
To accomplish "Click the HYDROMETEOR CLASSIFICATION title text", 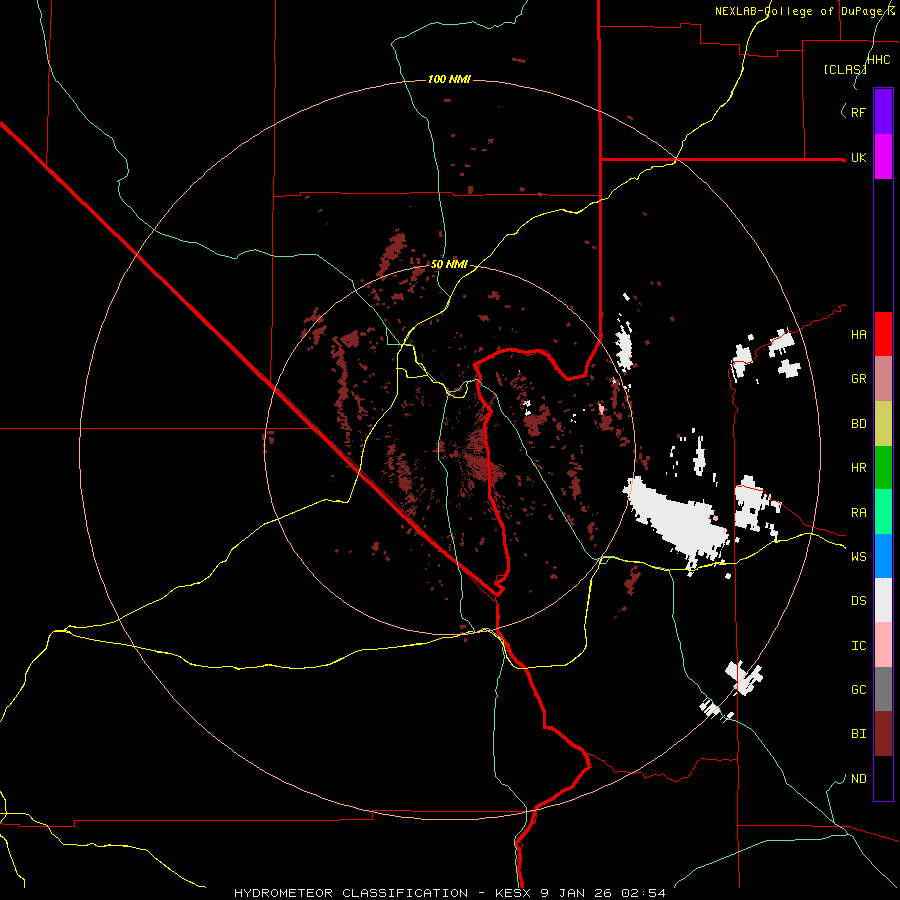I will click(351, 893).
